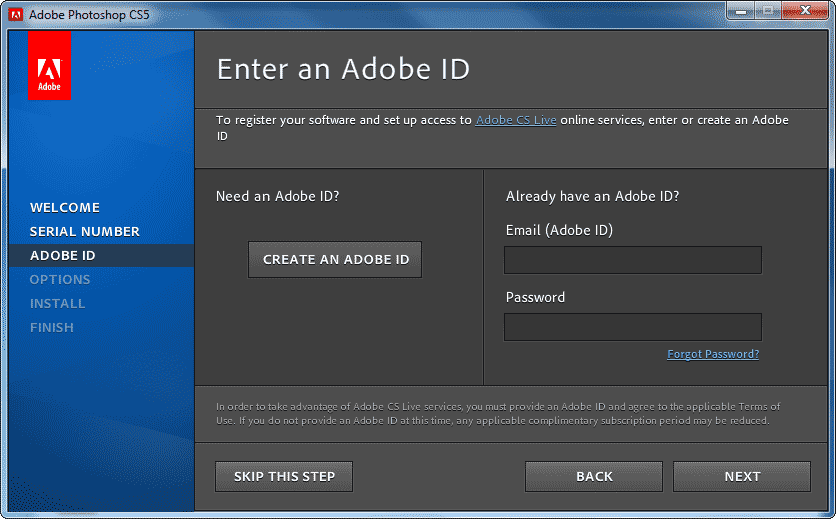This screenshot has width=836, height=519.
Task: Go back with the Back button
Action: [594, 476]
